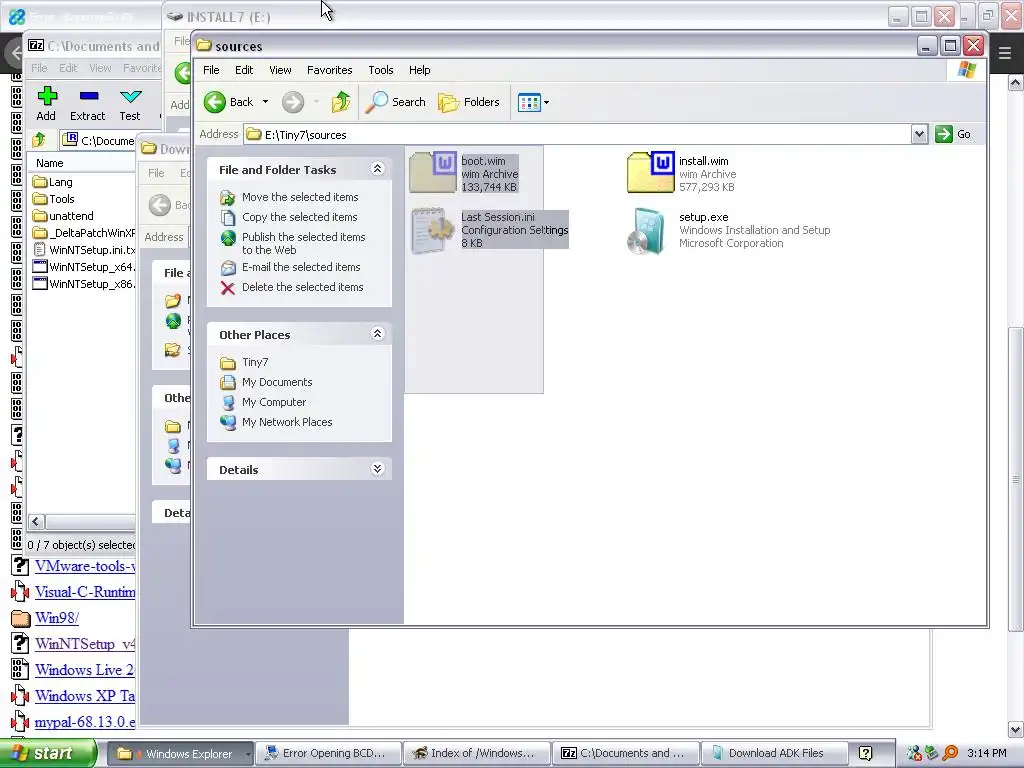This screenshot has width=1024, height=768.
Task: Select the Tools folder in 7-Zip list
Action: pos(54,199)
